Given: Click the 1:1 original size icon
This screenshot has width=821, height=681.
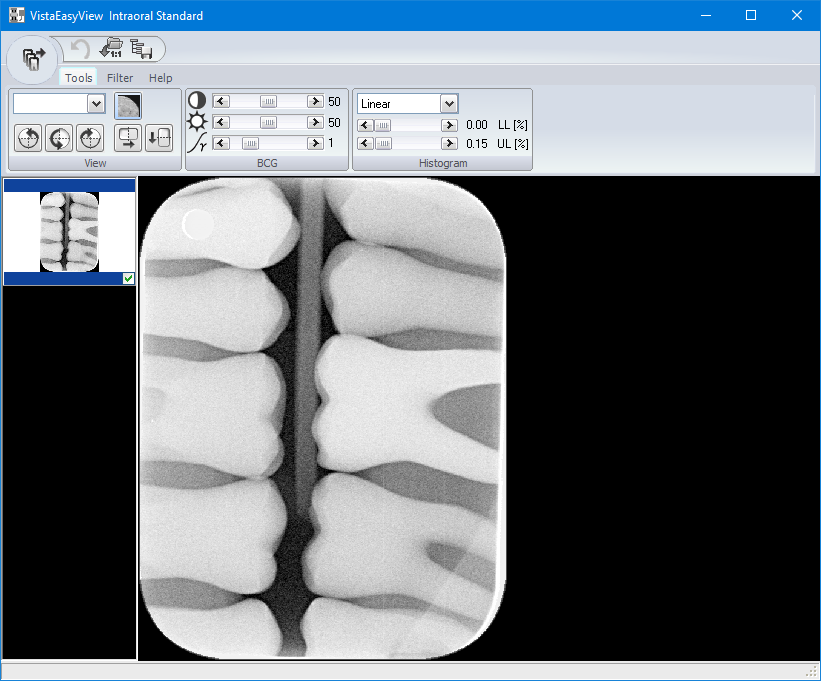Looking at the screenshot, I should tap(112, 46).
